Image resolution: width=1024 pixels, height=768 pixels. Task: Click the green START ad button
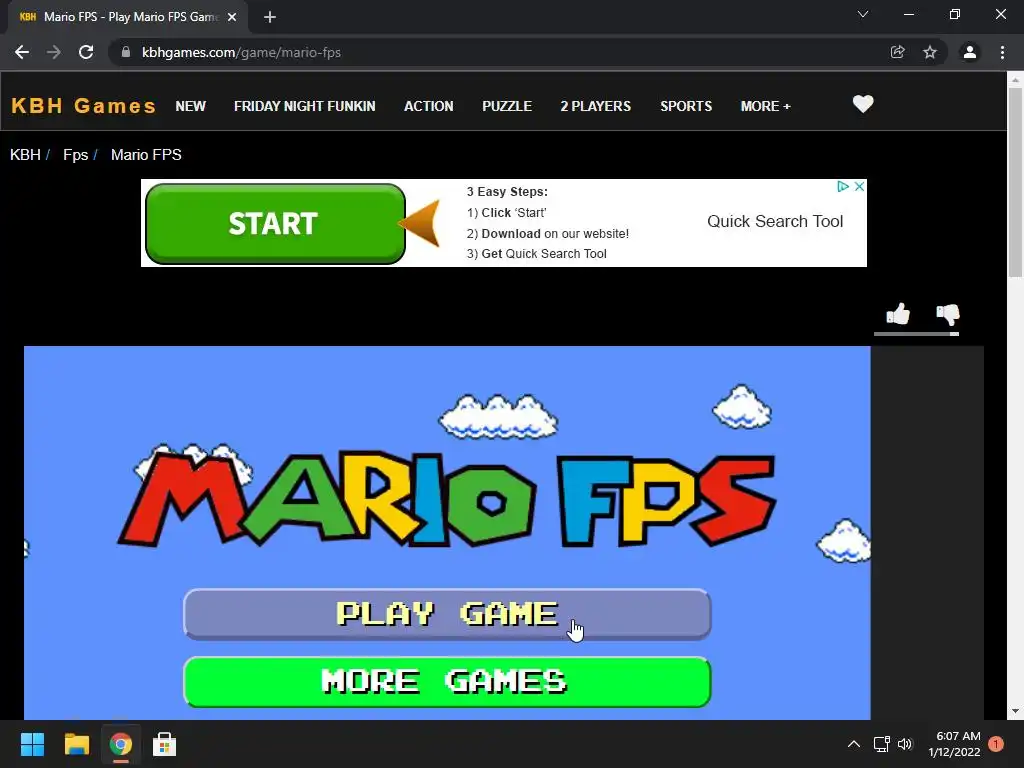[x=275, y=223]
